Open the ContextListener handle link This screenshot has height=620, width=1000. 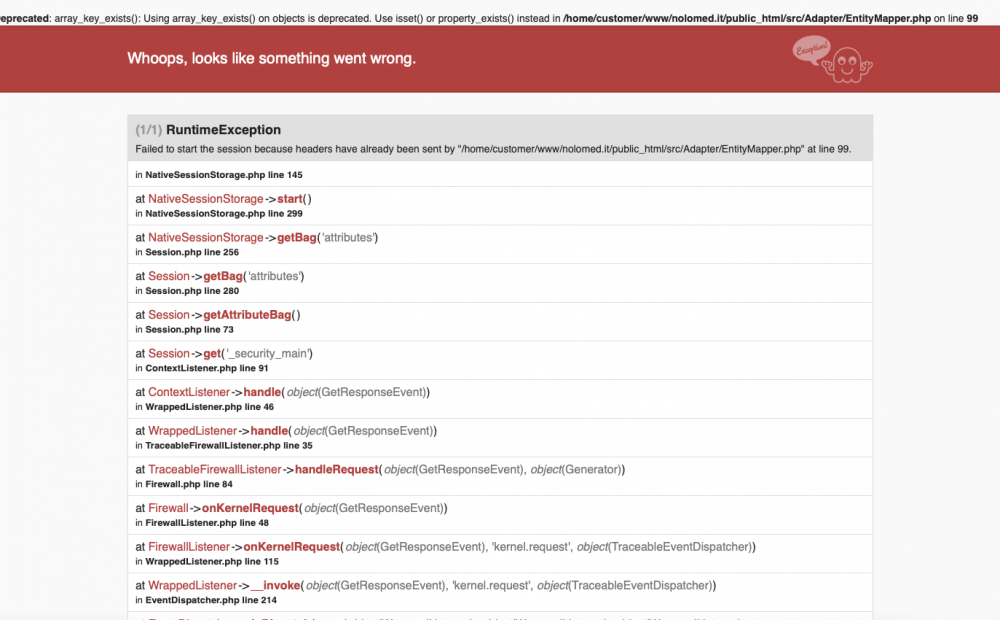tap(188, 391)
